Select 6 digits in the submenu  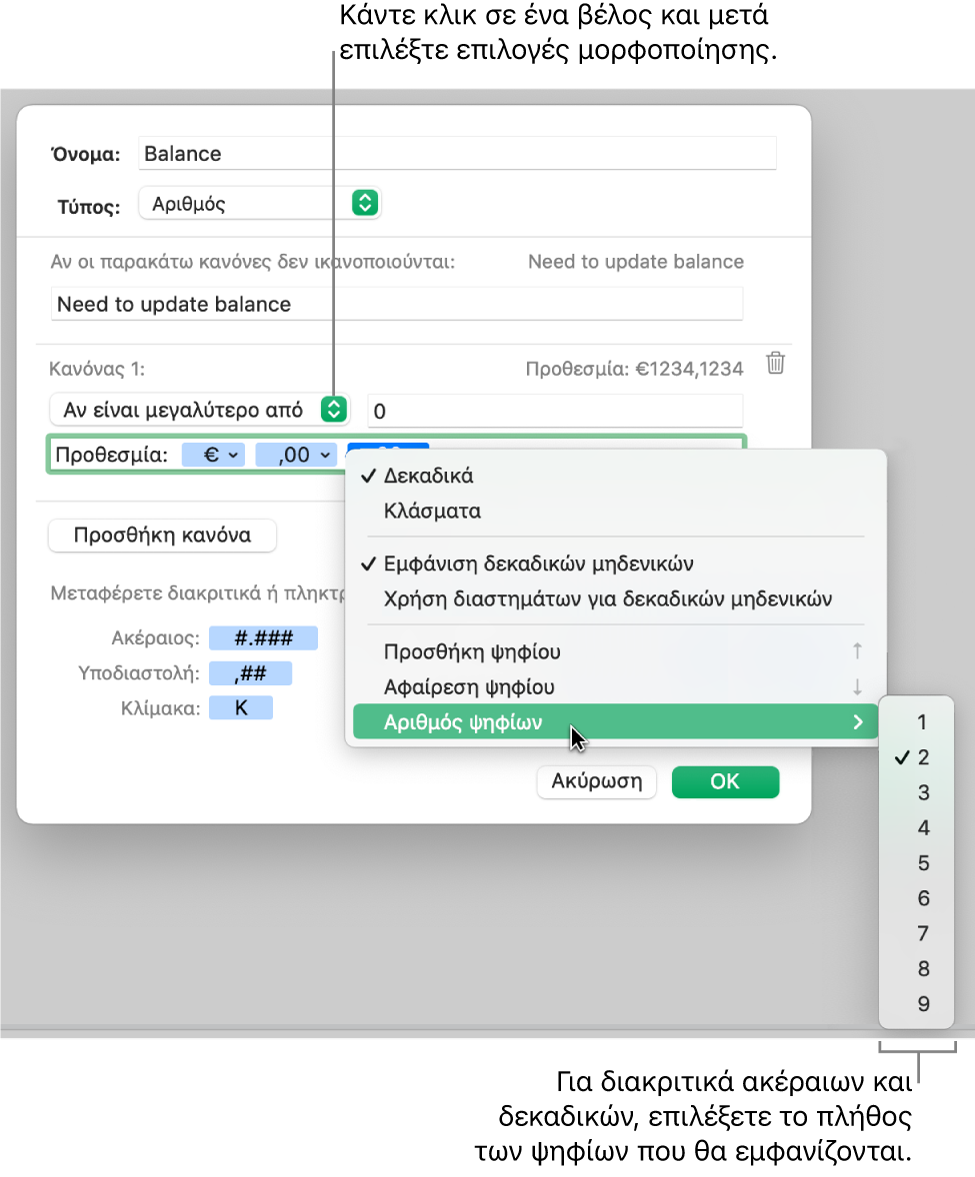[916, 899]
